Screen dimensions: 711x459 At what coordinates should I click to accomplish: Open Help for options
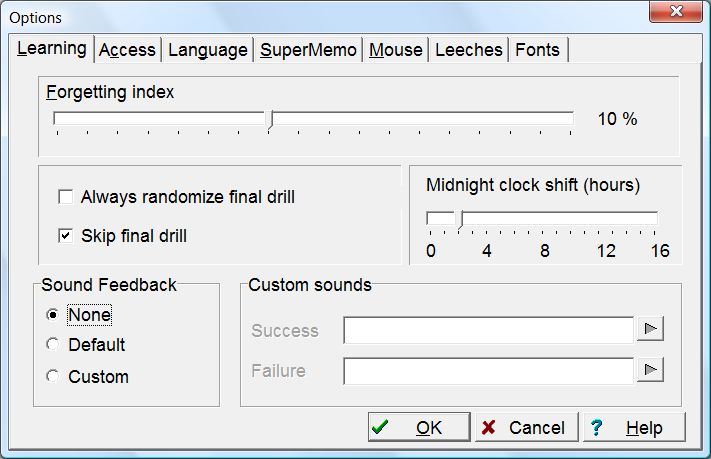point(633,427)
